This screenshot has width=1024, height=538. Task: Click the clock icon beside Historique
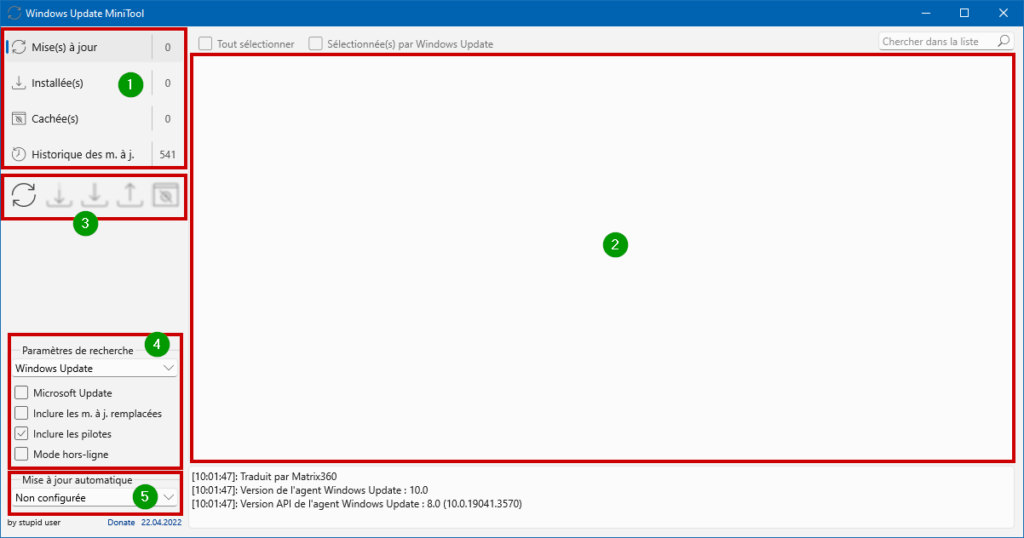coord(19,155)
